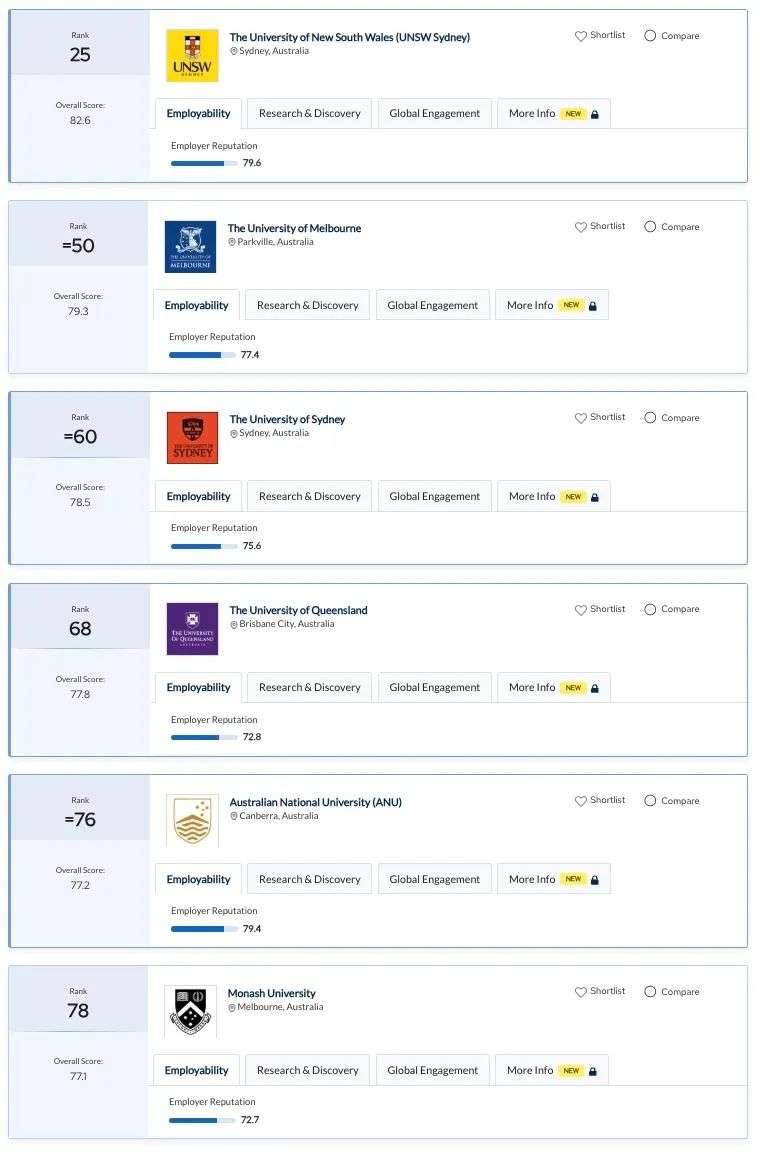This screenshot has width=760, height=1152.
Task: Click the University of Queensland purple logo
Action: pyautogui.click(x=192, y=629)
